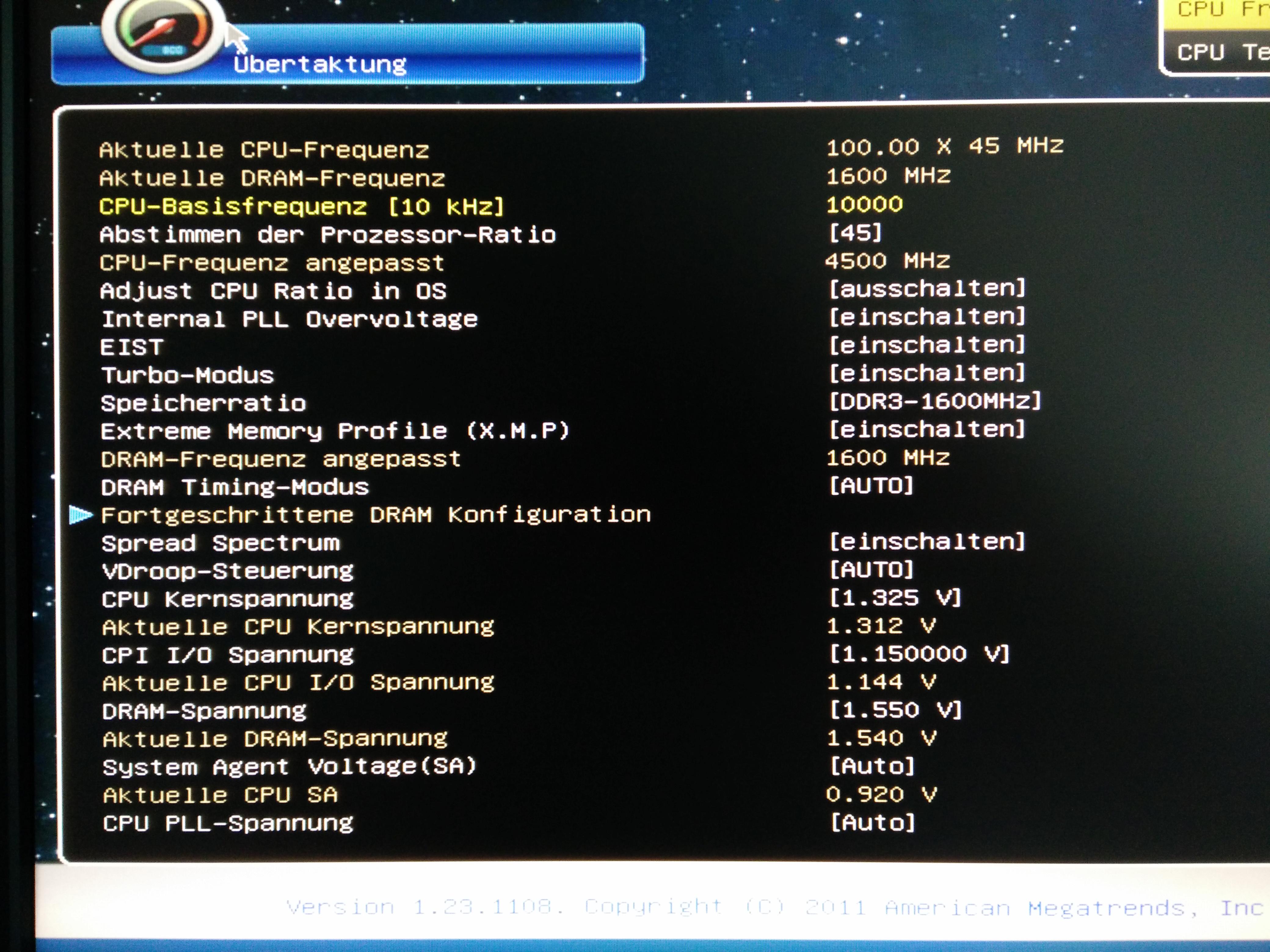Open VDroop-Steuerung AUTO selector
The height and width of the screenshot is (952, 1270).
871,570
